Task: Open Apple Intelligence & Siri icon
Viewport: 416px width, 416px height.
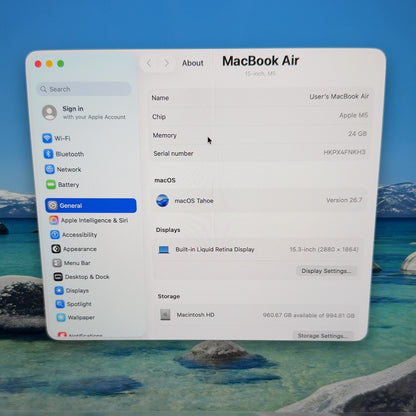Action: 54,220
